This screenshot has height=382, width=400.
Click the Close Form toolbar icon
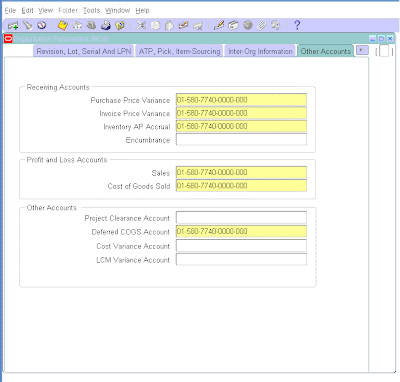(120, 25)
